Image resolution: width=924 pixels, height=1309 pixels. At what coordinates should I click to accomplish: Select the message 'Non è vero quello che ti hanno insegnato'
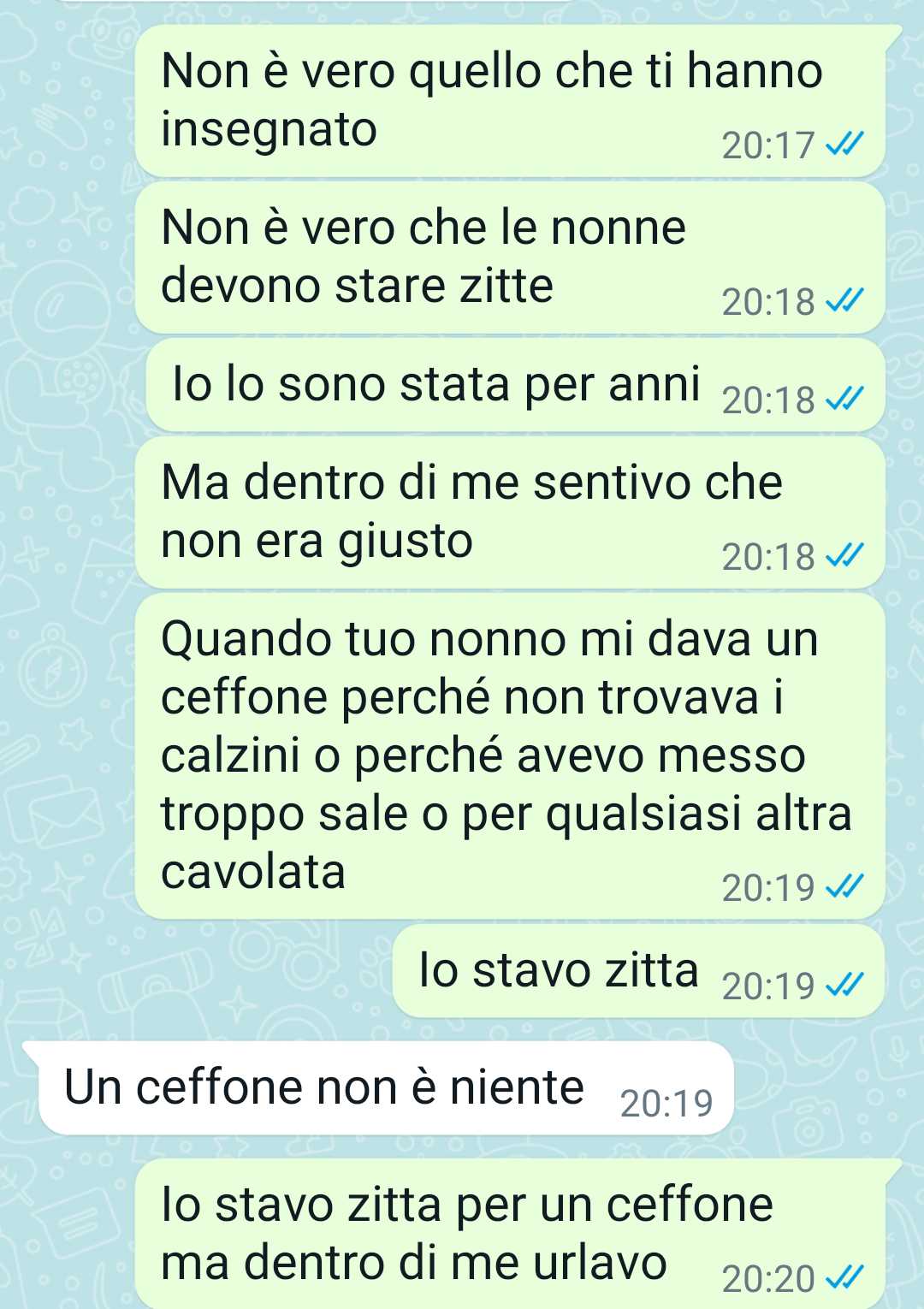pyautogui.click(x=510, y=101)
